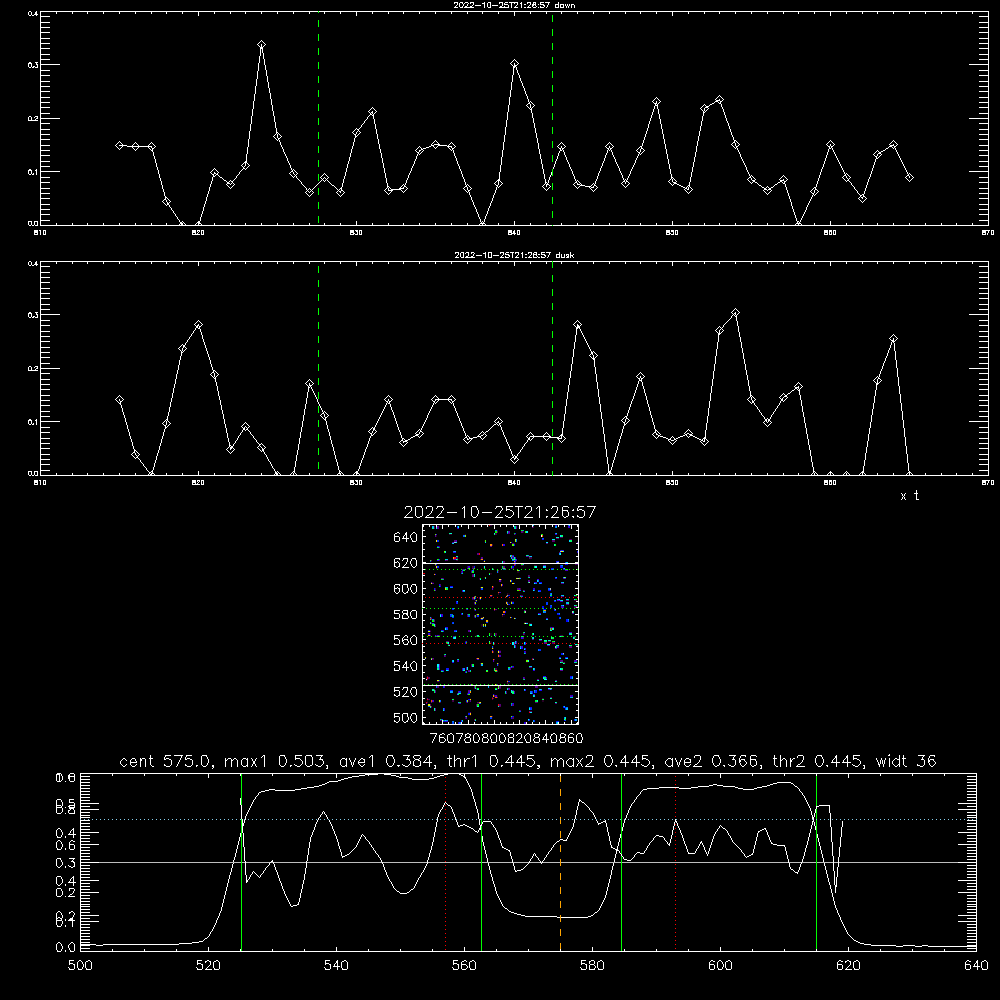Click scatter image y-axis label 640
Viewport: 1000px width, 1000px height.
(406, 538)
